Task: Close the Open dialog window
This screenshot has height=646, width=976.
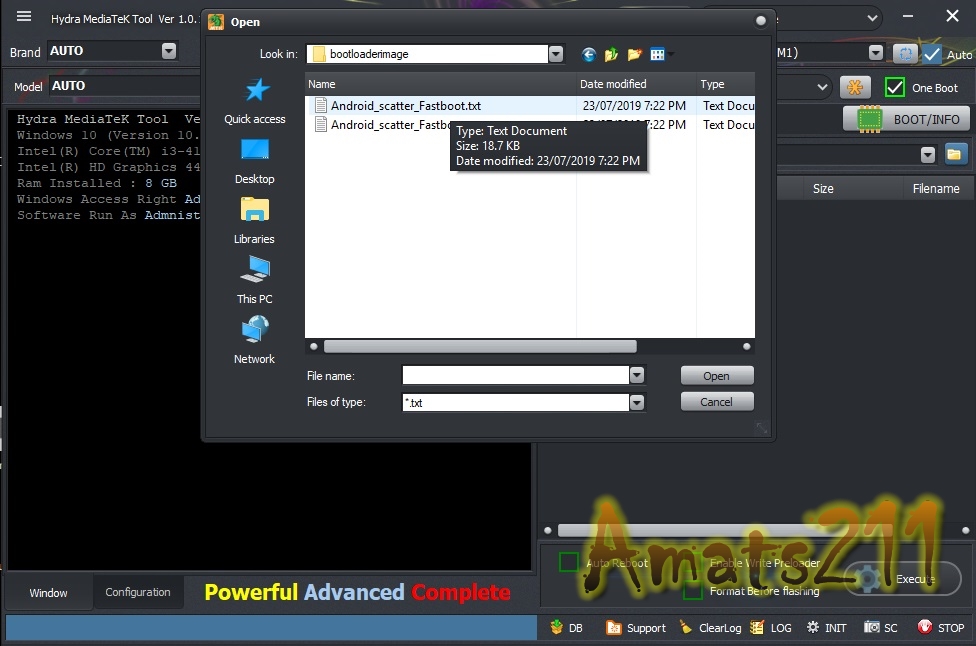Action: point(761,21)
